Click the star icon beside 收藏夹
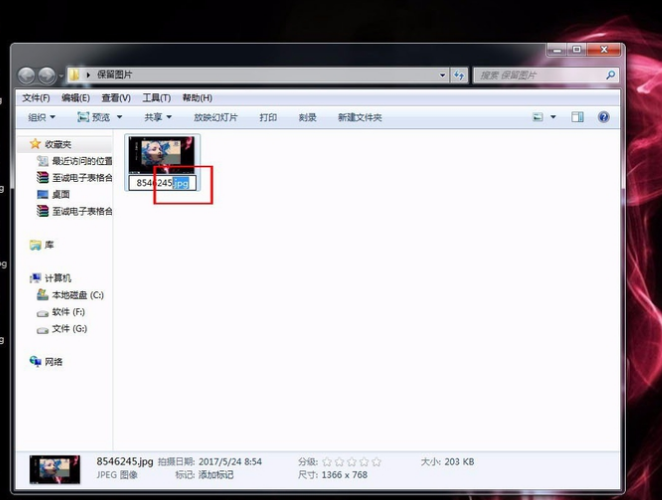 35,144
